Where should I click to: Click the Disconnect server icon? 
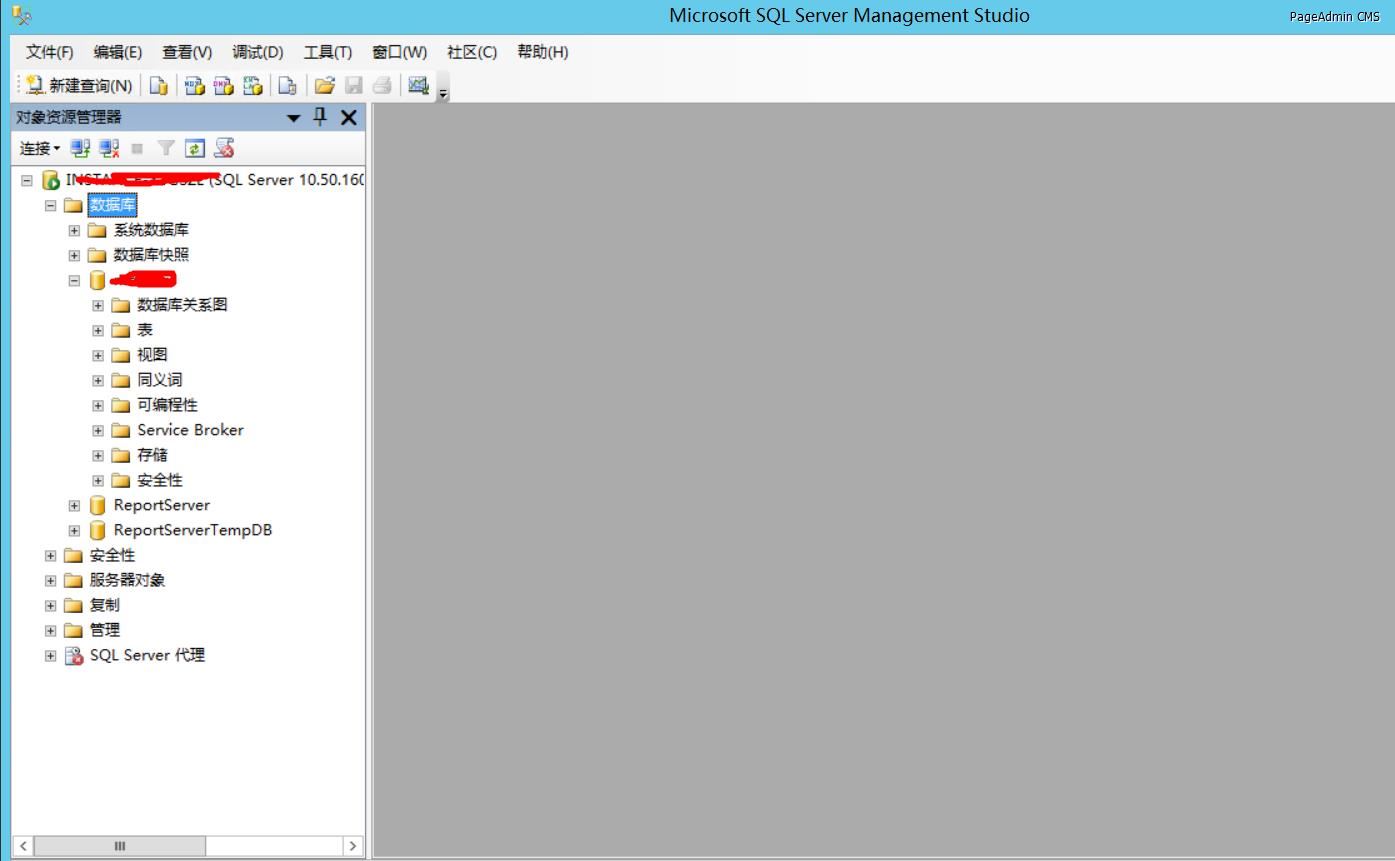coord(110,149)
